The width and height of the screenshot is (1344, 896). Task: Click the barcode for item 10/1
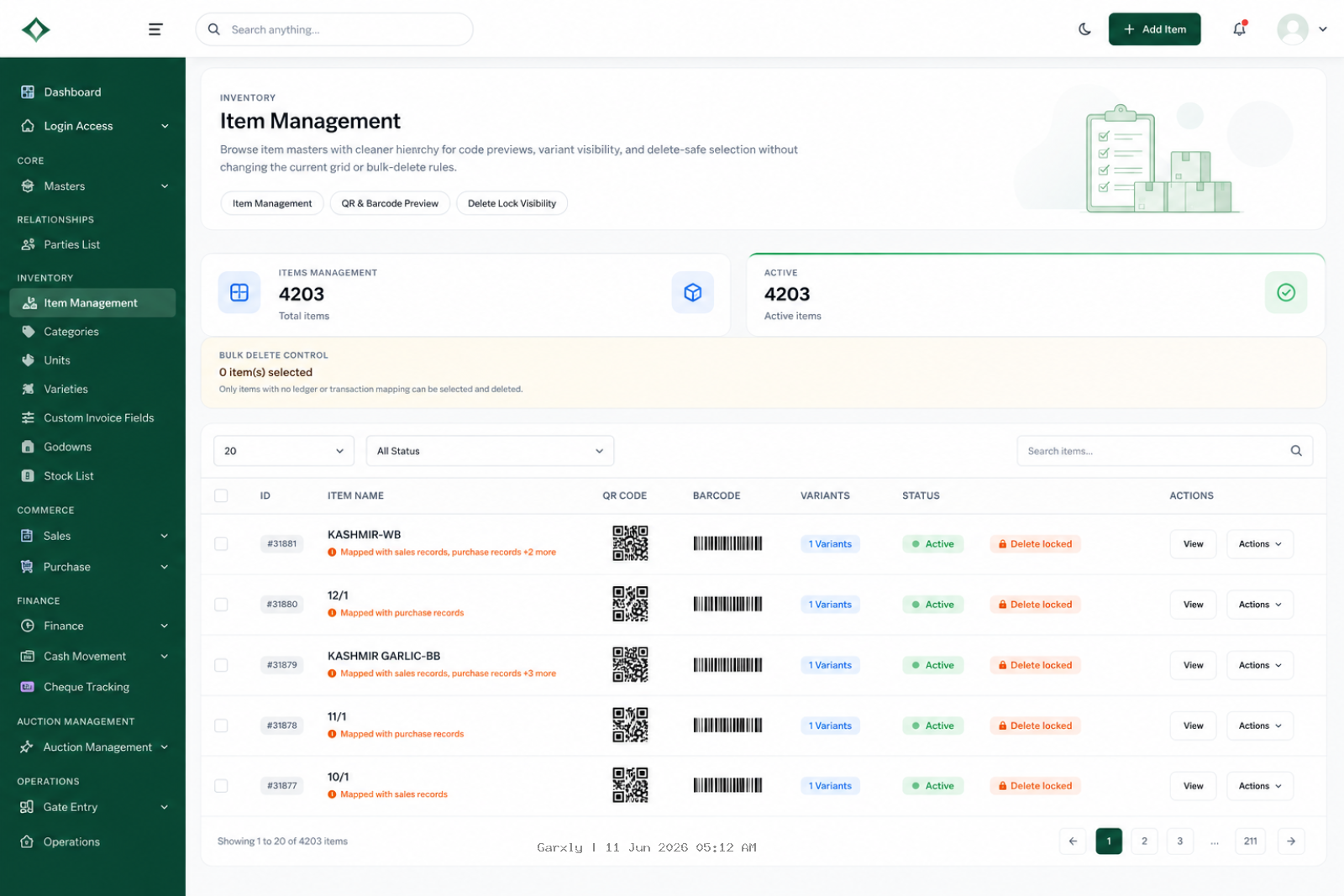[x=727, y=786]
